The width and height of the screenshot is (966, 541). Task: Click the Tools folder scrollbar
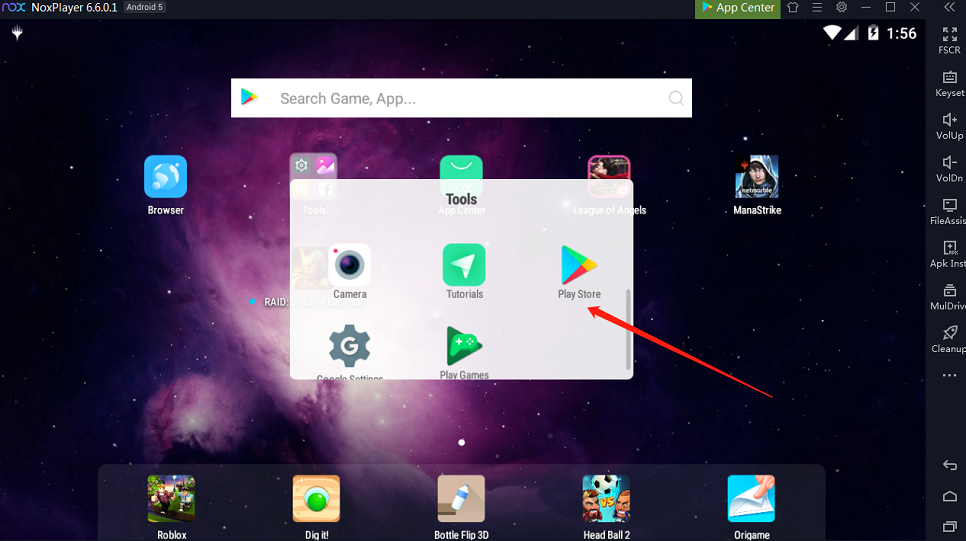pyautogui.click(x=628, y=329)
